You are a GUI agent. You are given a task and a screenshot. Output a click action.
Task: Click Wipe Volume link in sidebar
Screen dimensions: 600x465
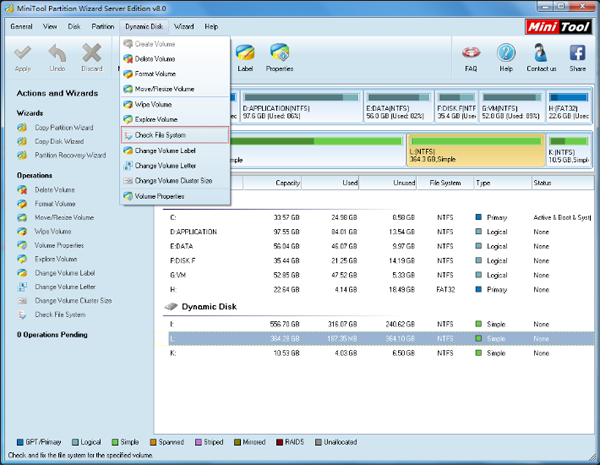(53, 231)
